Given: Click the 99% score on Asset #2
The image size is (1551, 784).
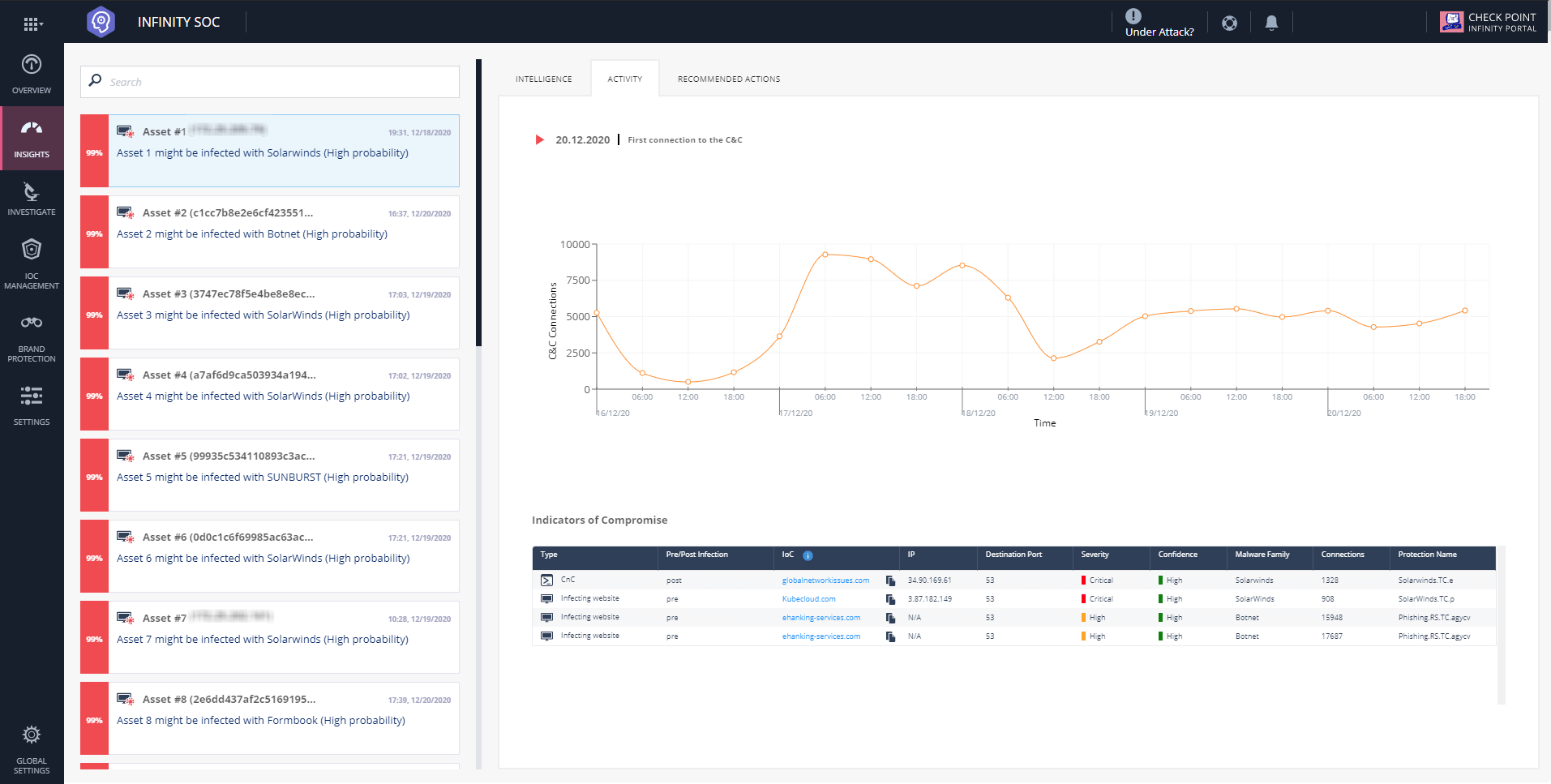Looking at the screenshot, I should pyautogui.click(x=94, y=233).
